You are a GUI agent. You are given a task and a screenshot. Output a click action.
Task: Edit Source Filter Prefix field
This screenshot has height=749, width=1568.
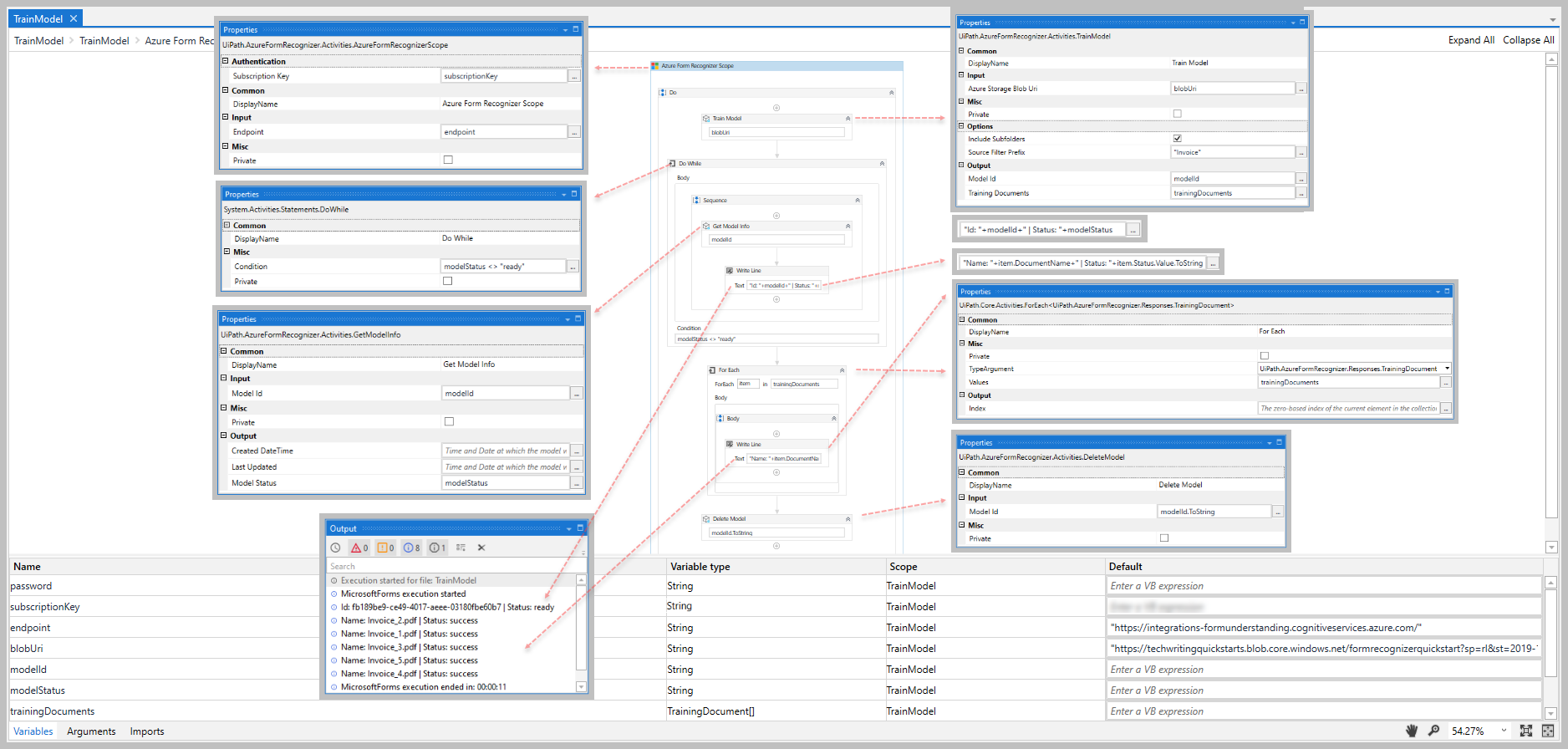(x=1233, y=152)
